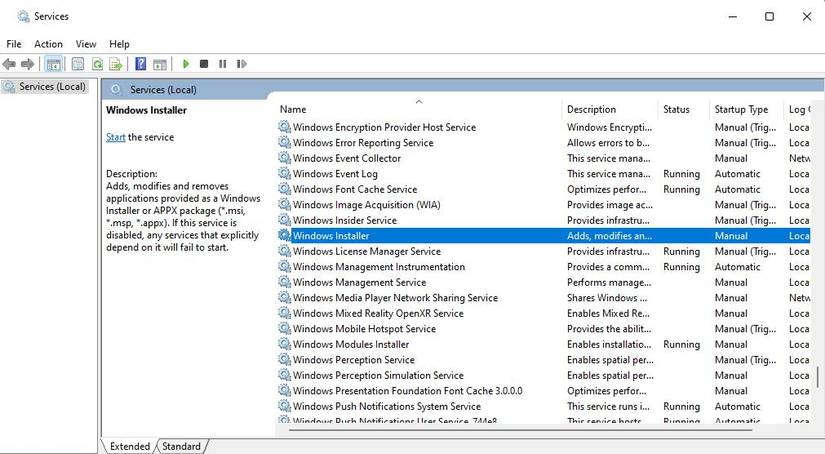Click gear icon of Windows Event Log
Image resolution: width=825 pixels, height=454 pixels.
click(285, 174)
